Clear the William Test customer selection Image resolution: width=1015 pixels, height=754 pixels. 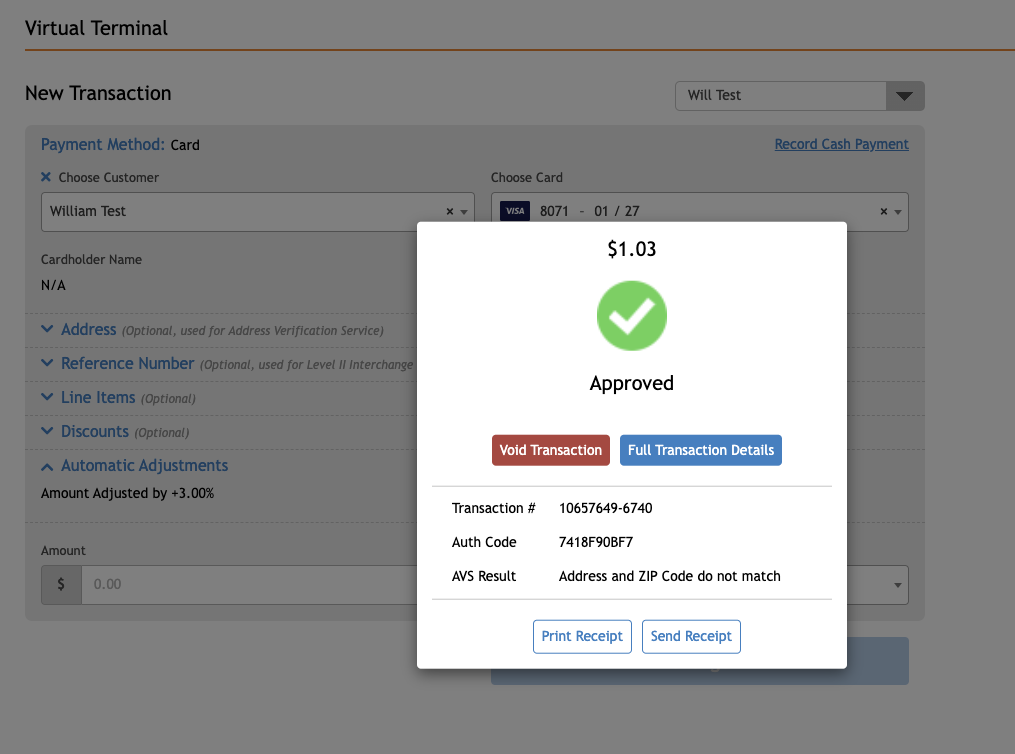click(x=449, y=212)
